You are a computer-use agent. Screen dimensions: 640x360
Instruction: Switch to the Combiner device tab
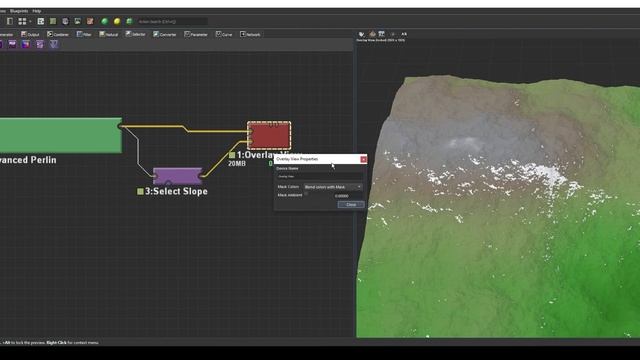58,34
